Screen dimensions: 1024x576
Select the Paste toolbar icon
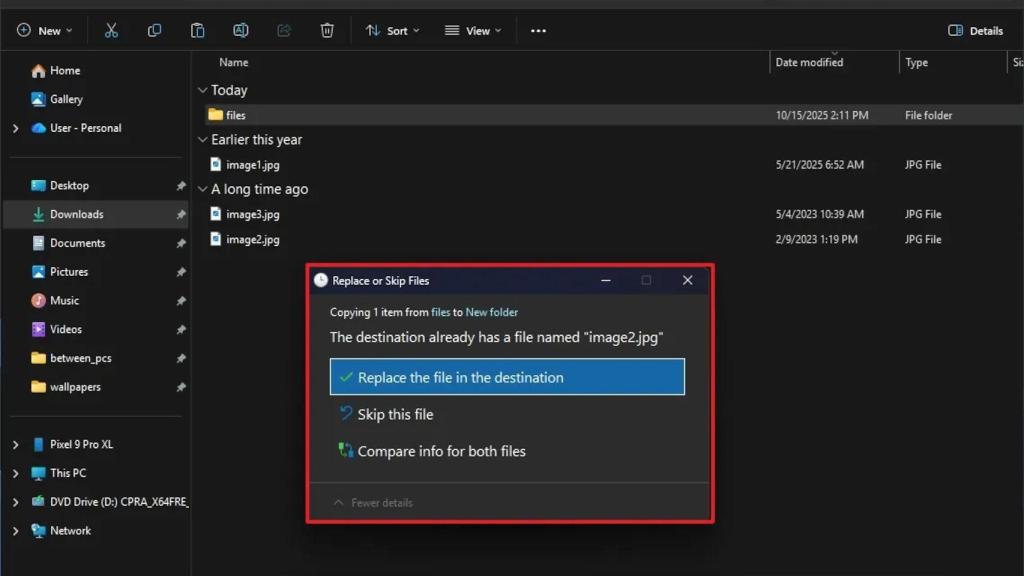(x=197, y=30)
